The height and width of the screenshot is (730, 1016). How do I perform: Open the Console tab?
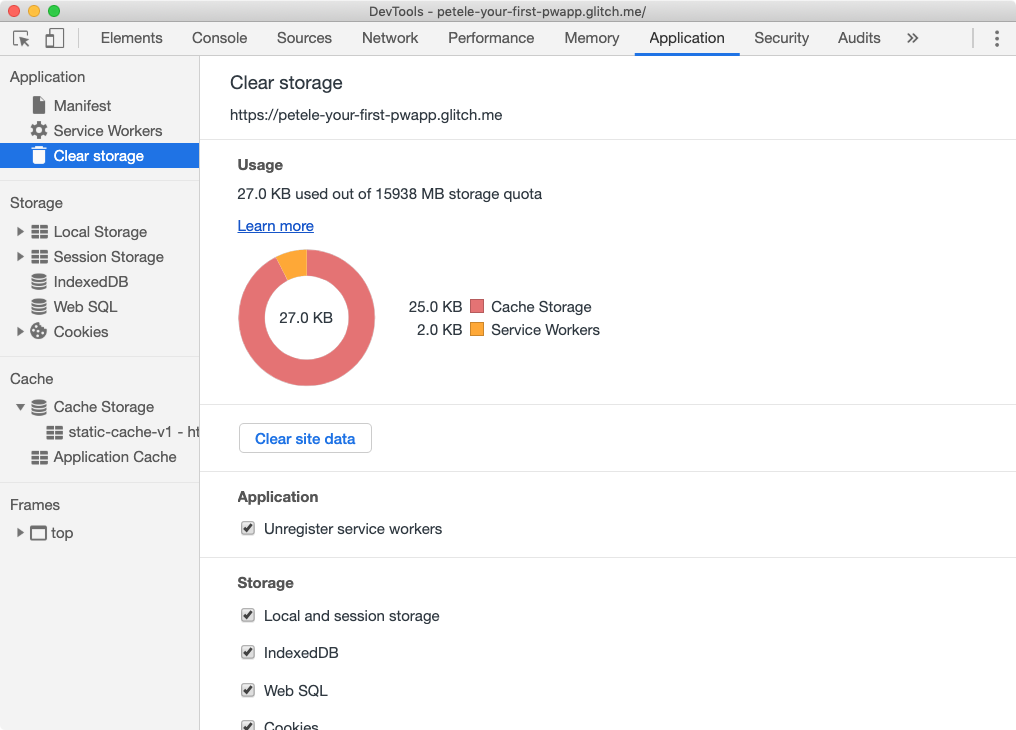219,38
